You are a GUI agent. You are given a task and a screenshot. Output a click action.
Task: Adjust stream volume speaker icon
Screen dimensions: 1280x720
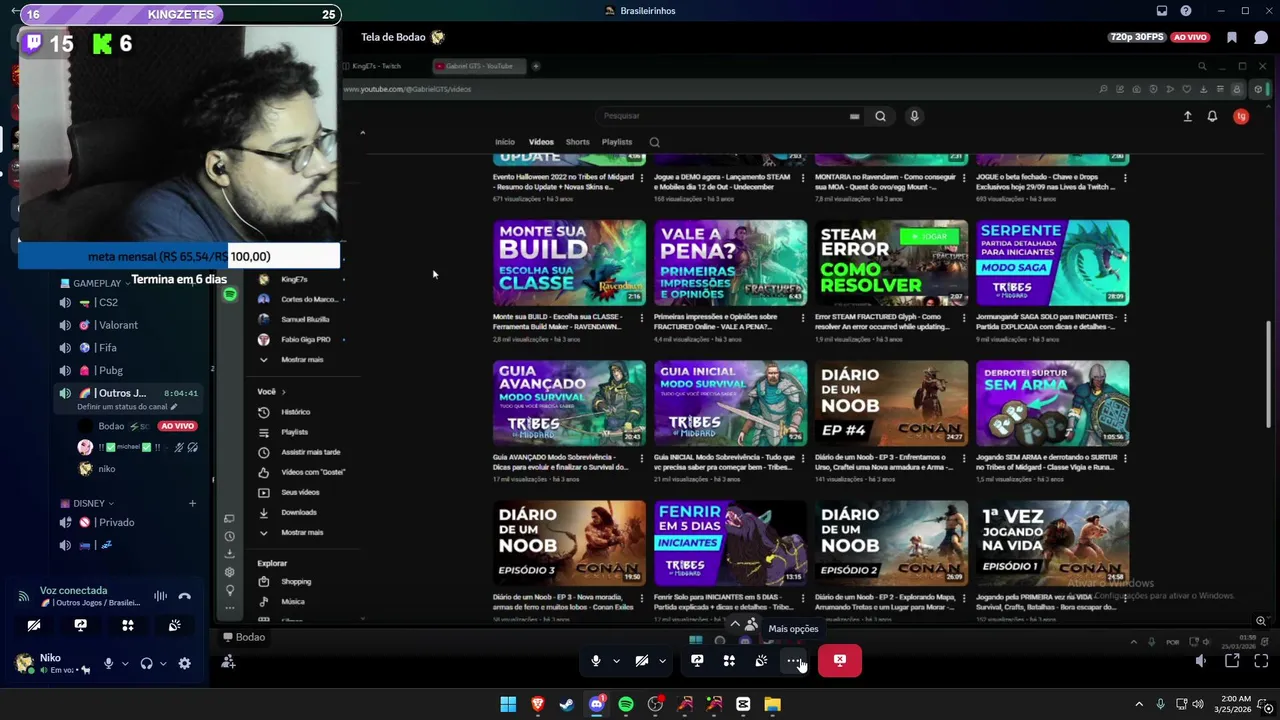coord(1201,661)
